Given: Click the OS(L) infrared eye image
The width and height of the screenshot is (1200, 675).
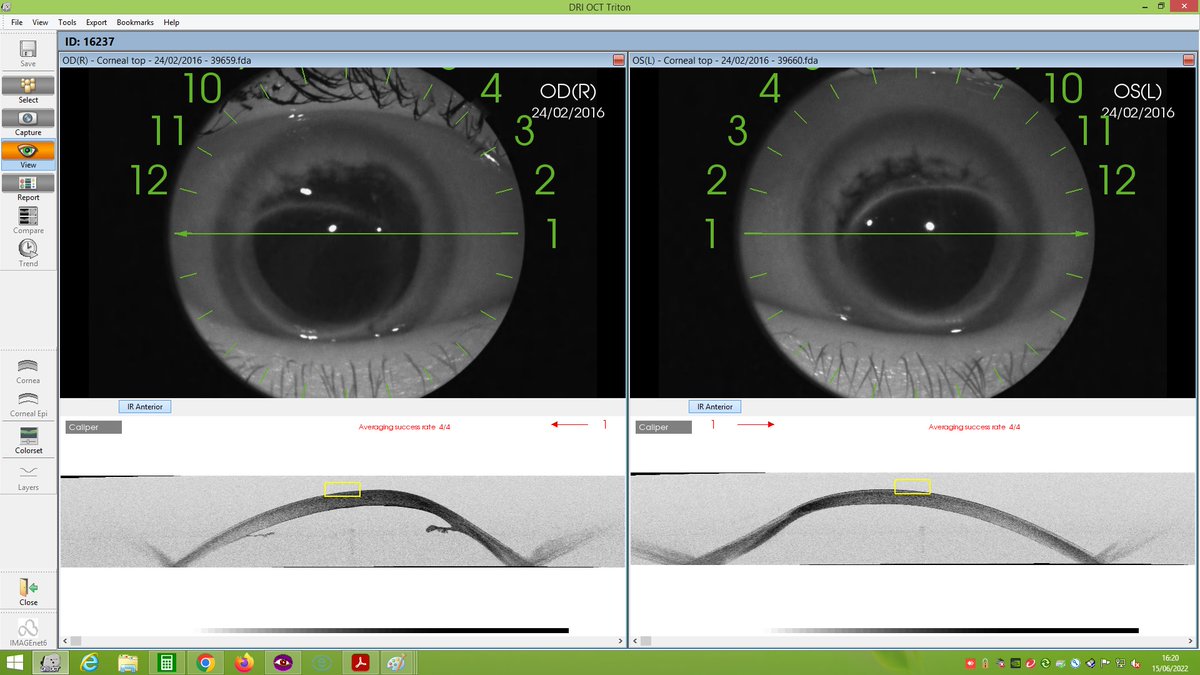Looking at the screenshot, I should 912,232.
